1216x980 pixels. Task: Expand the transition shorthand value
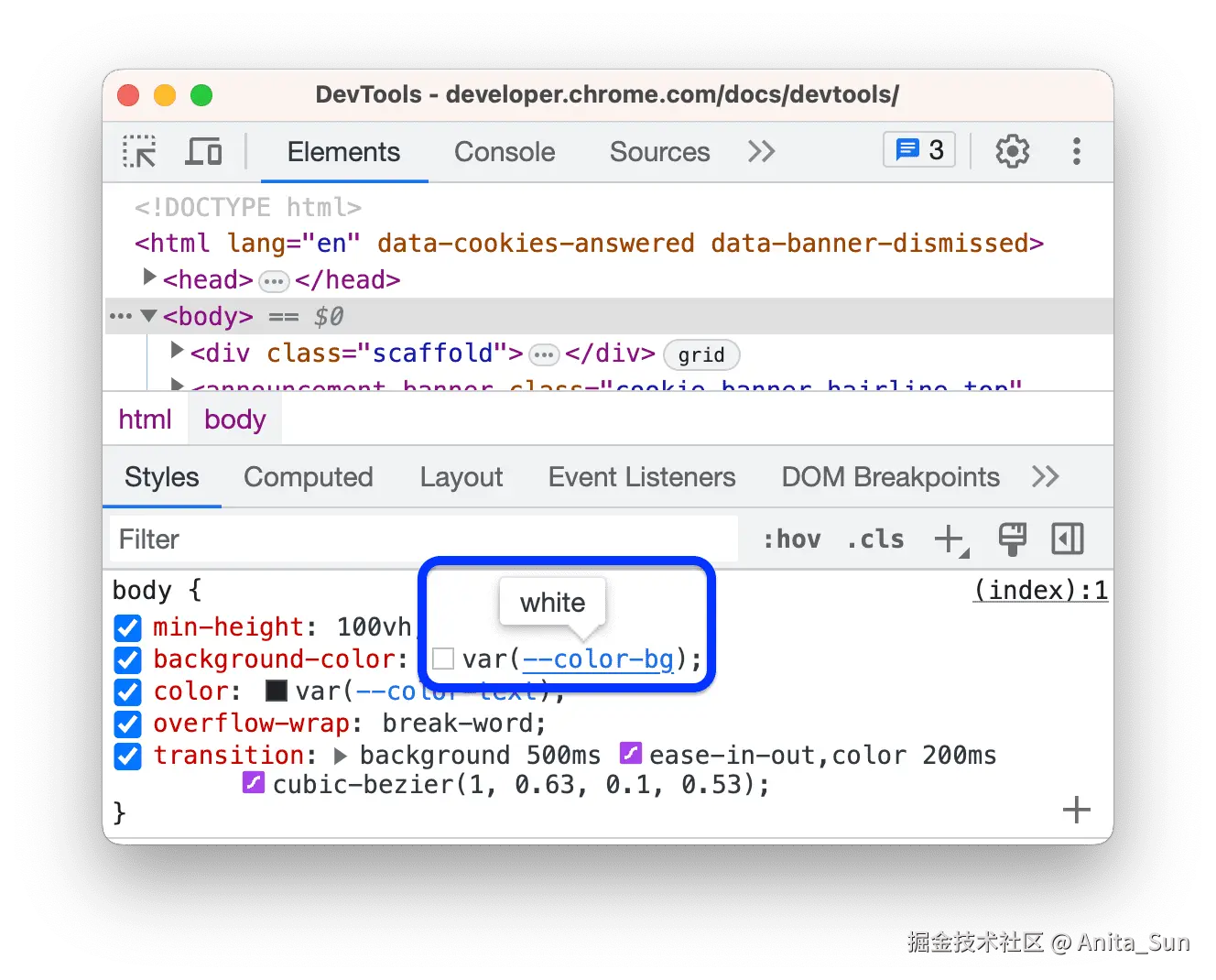pos(341,757)
